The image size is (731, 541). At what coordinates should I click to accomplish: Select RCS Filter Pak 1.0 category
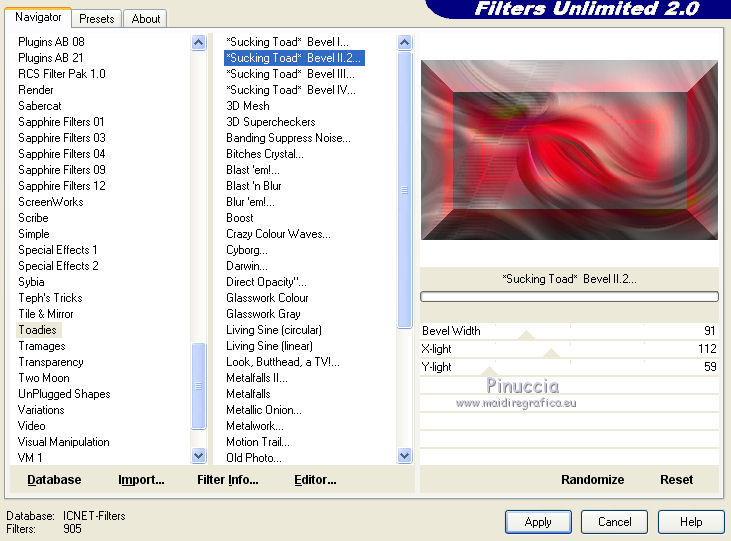[62, 74]
